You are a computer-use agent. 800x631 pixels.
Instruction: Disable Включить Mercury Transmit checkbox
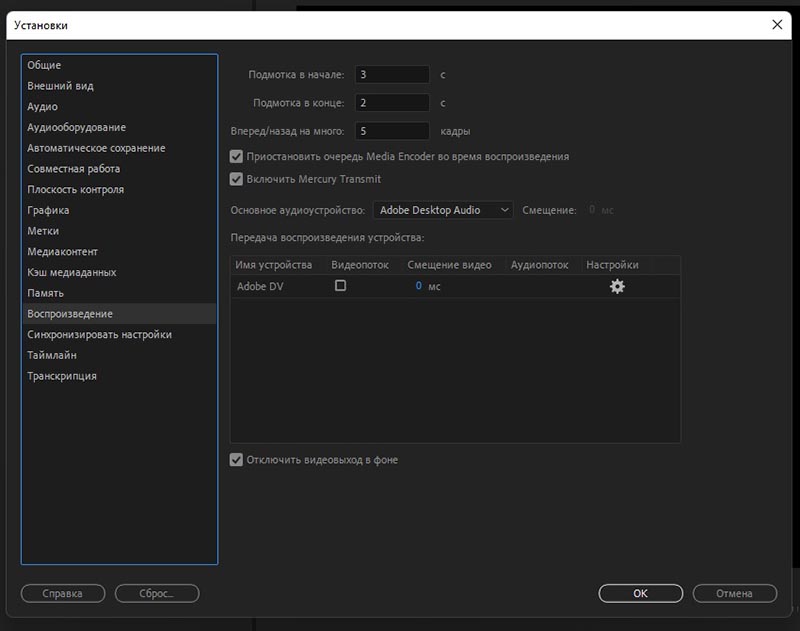point(237,180)
